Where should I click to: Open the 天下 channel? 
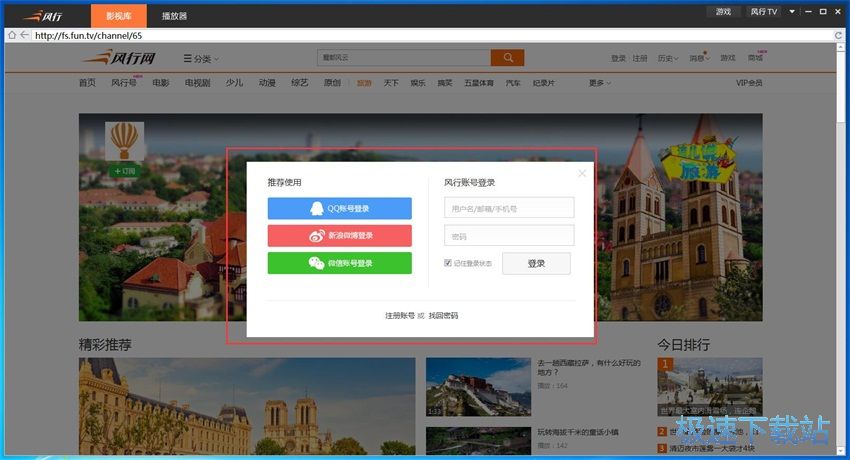pyautogui.click(x=391, y=83)
